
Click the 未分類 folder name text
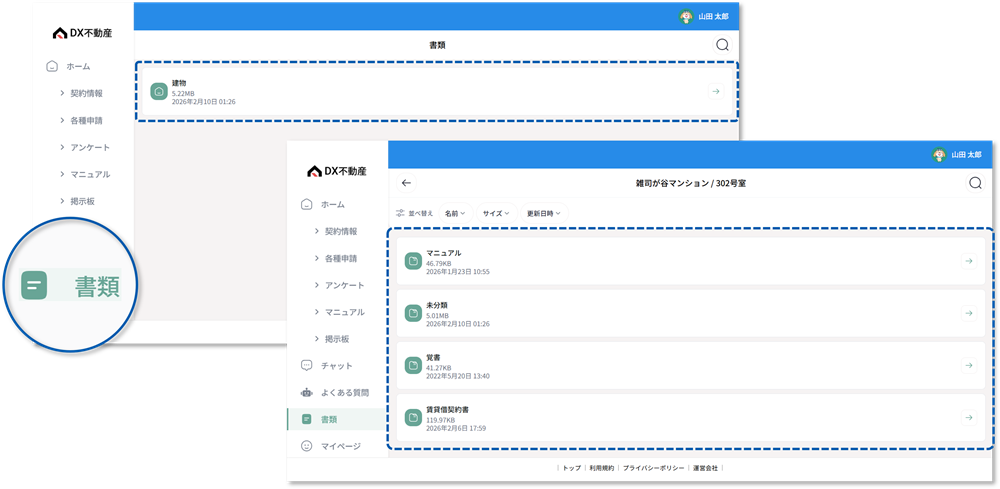[437, 305]
